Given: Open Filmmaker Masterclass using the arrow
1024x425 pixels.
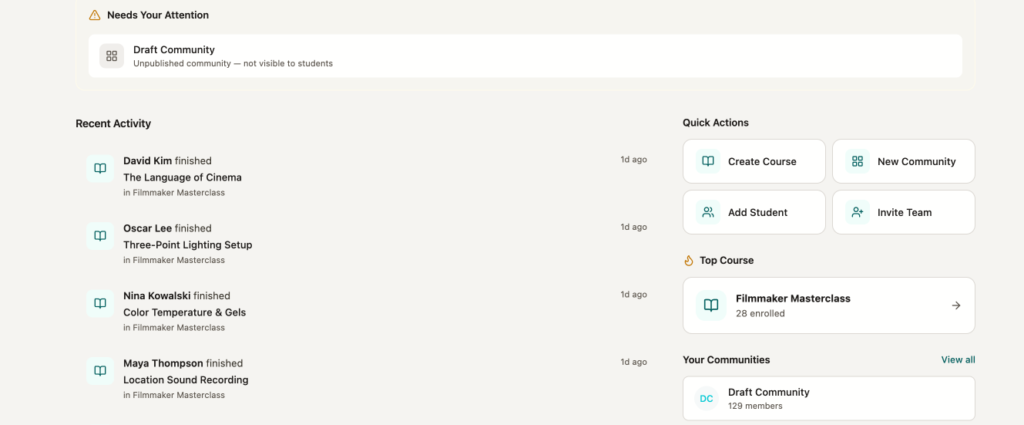Looking at the screenshot, I should click(955, 306).
